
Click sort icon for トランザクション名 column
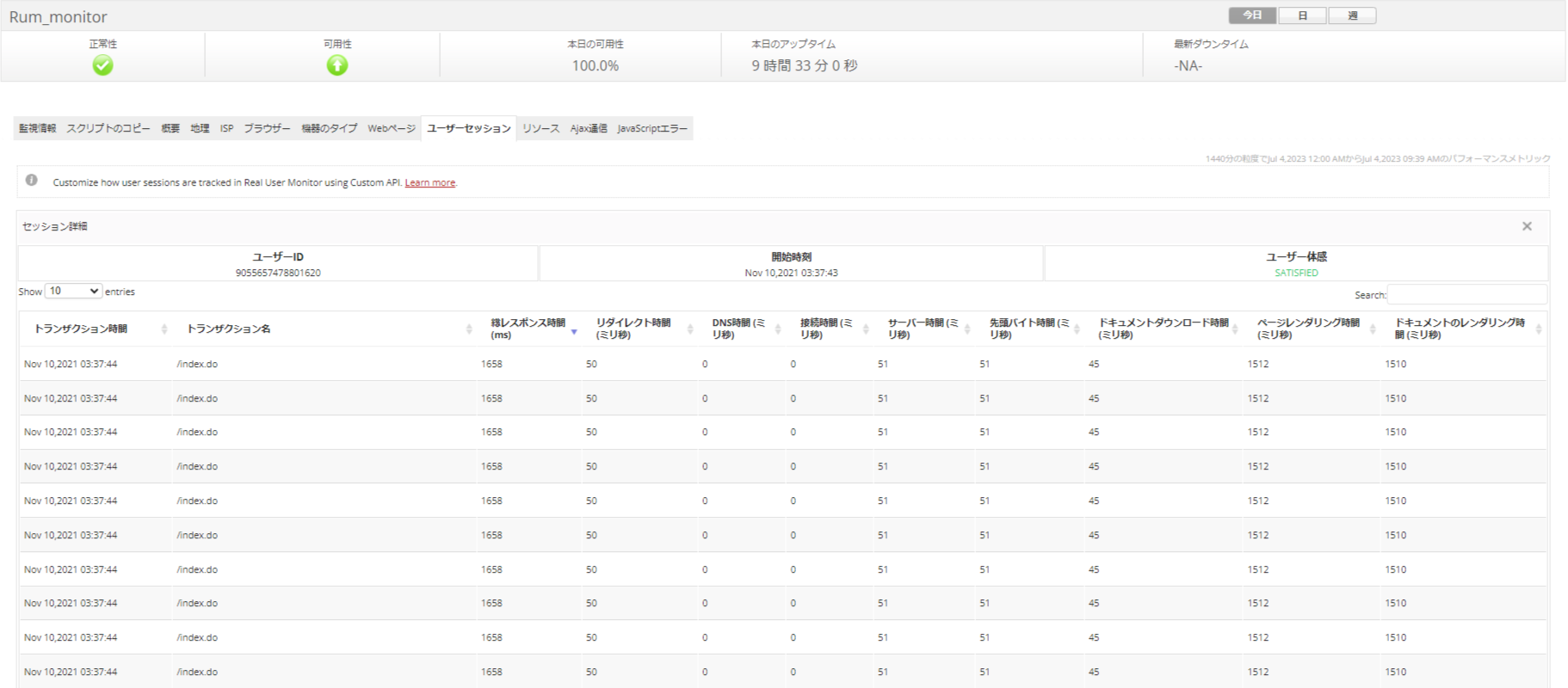[469, 329]
